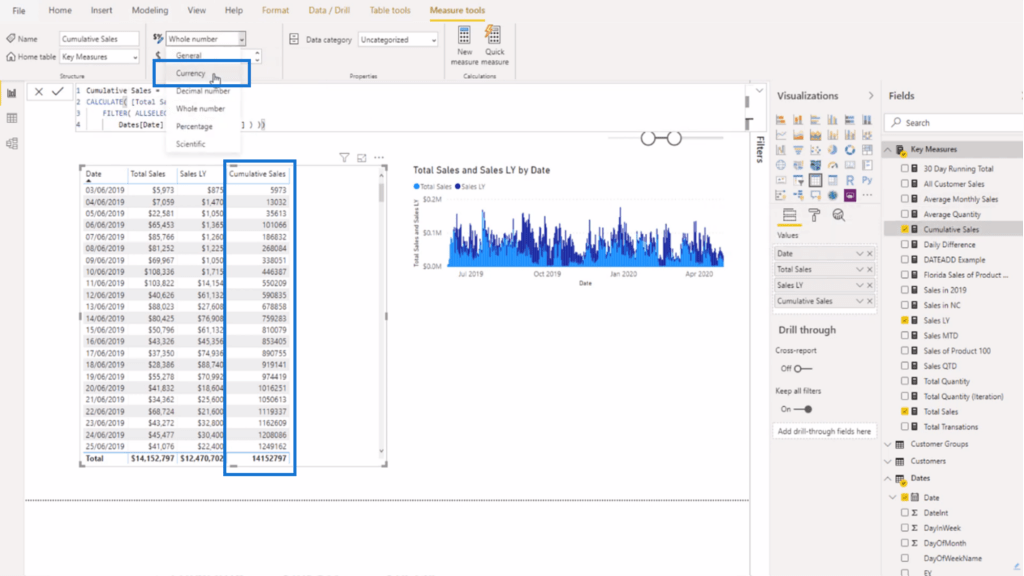Collapse the Visualizations pane chevron

tap(871, 96)
